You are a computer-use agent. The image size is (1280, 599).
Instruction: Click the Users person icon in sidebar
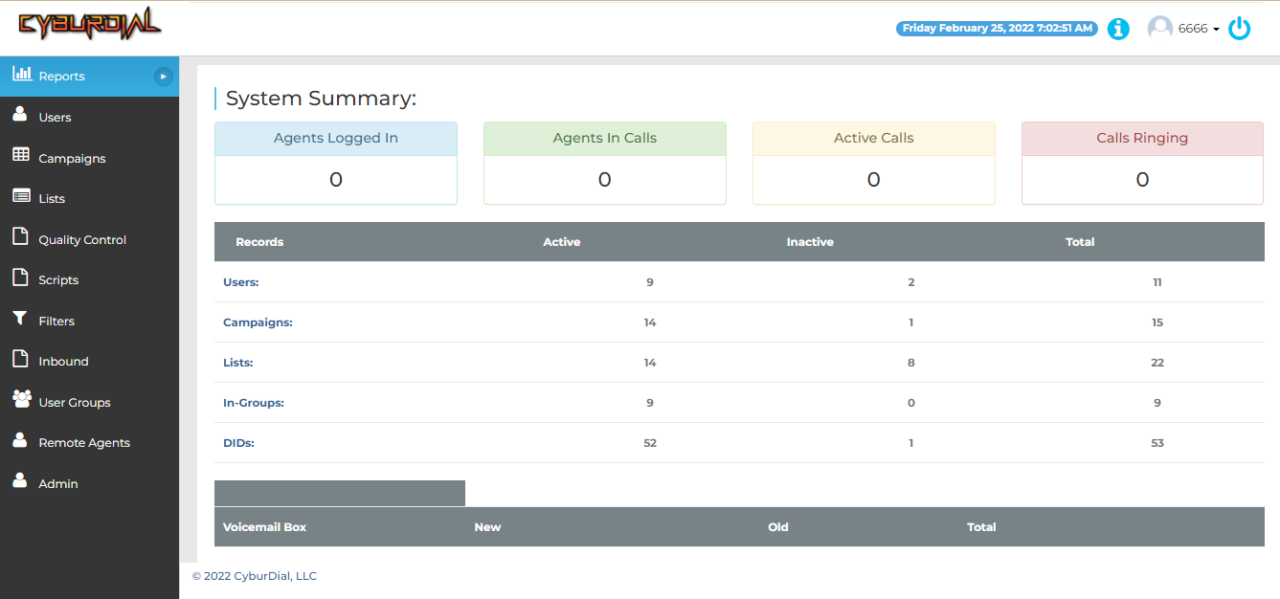pos(20,116)
